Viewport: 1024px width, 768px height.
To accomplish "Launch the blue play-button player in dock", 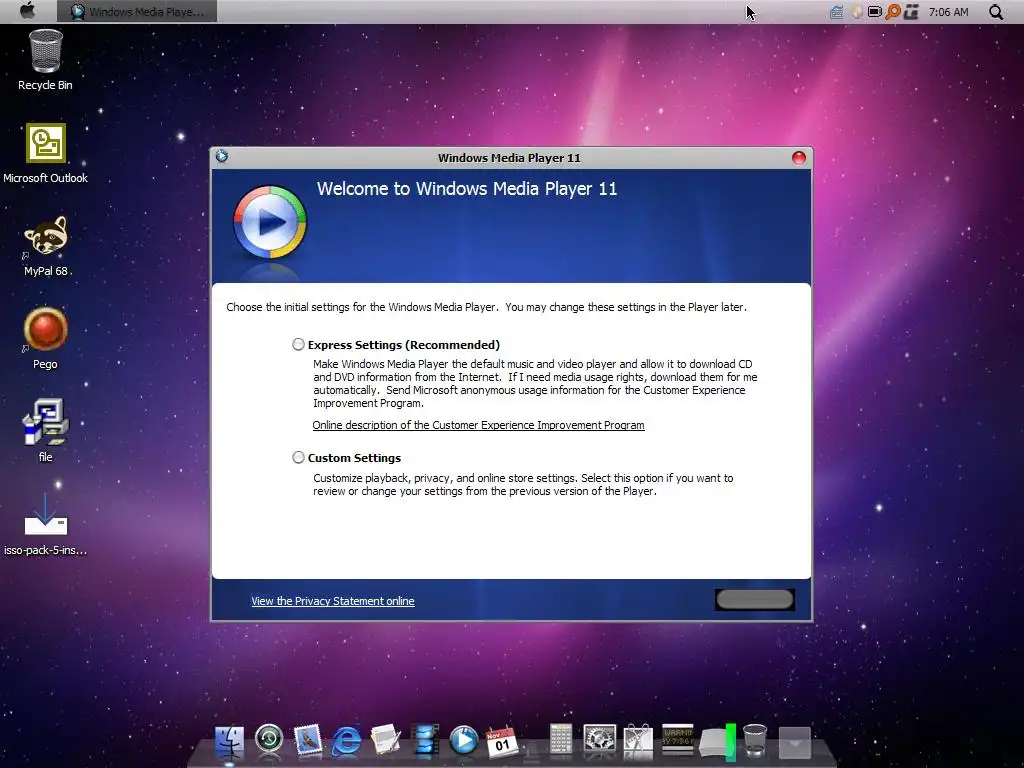I will pyautogui.click(x=464, y=741).
